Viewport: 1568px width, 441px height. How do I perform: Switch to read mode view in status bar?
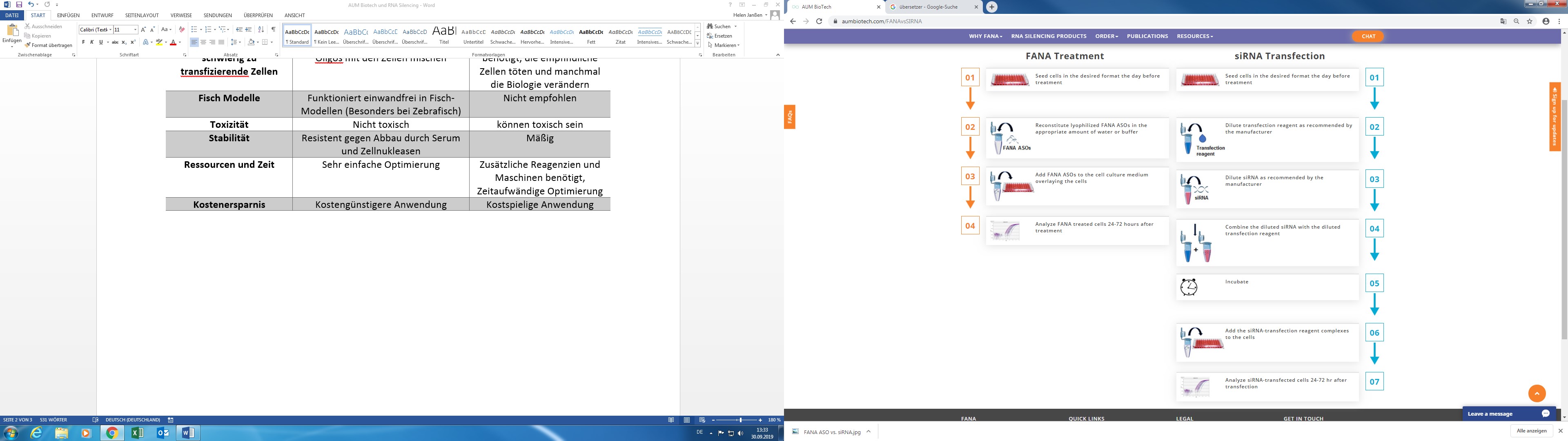(671, 420)
